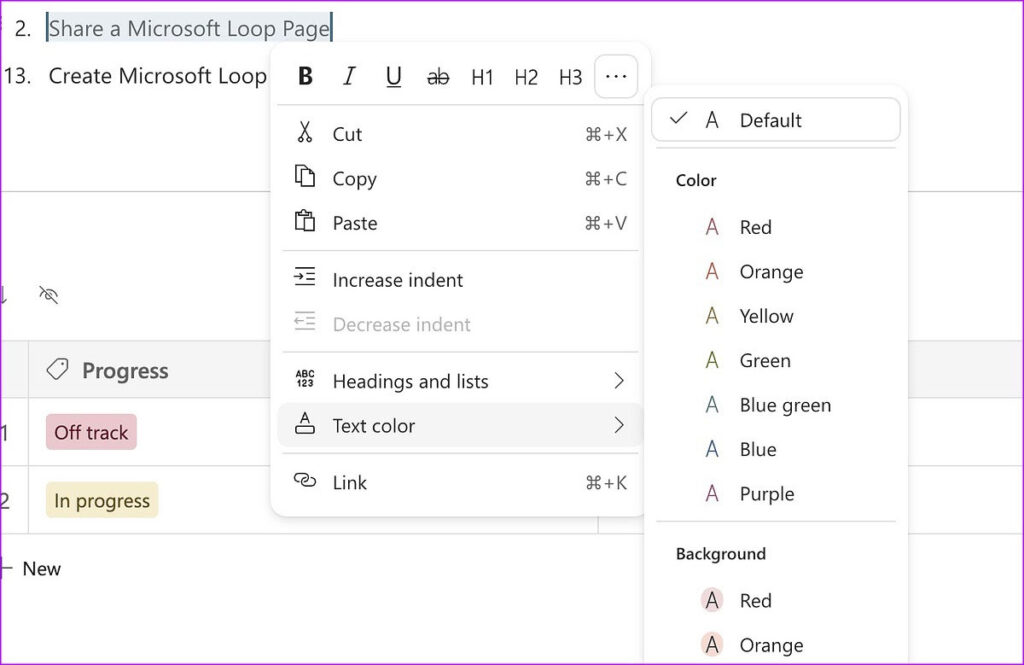This screenshot has height=665, width=1024.
Task: Apply strikethrough formatting
Action: point(438,76)
